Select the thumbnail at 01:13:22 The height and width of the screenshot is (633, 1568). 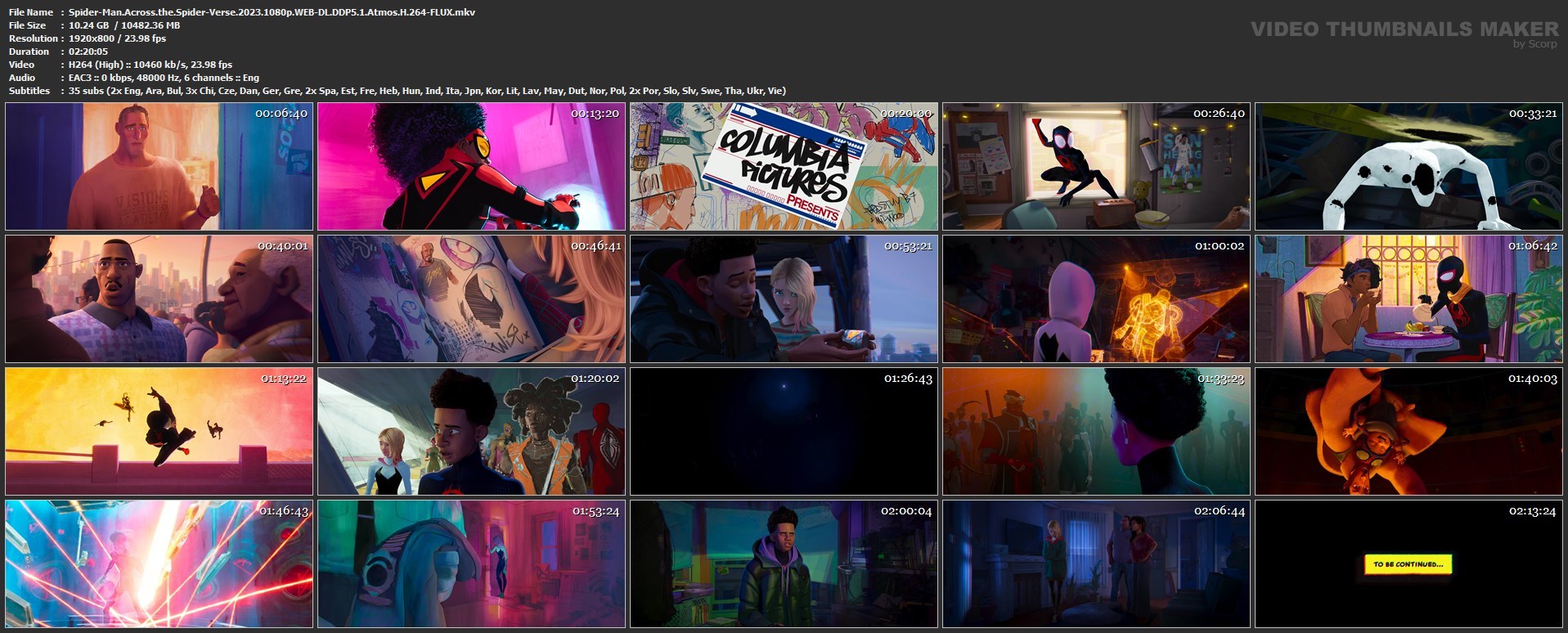click(159, 431)
